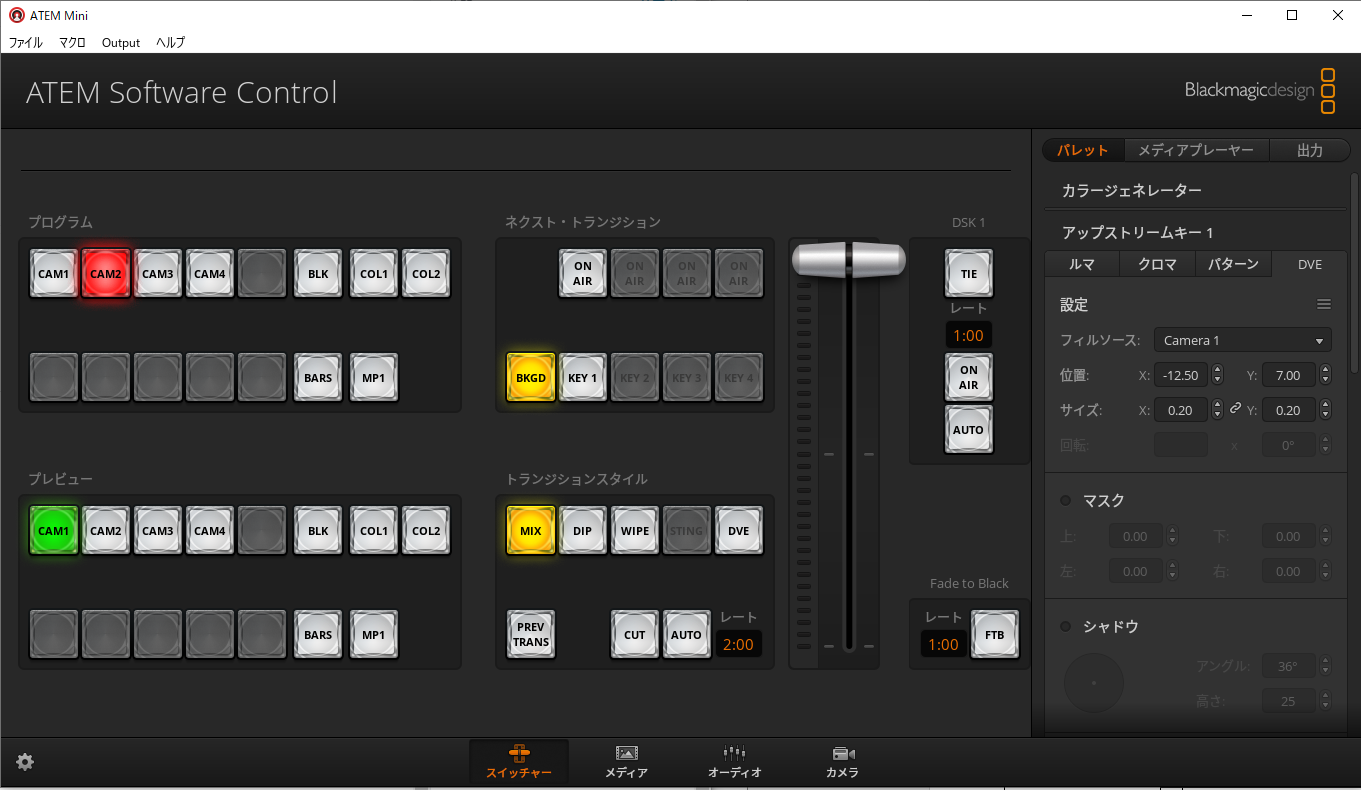
Task: Select MP1 on the プログラム bus
Action: [x=374, y=378]
